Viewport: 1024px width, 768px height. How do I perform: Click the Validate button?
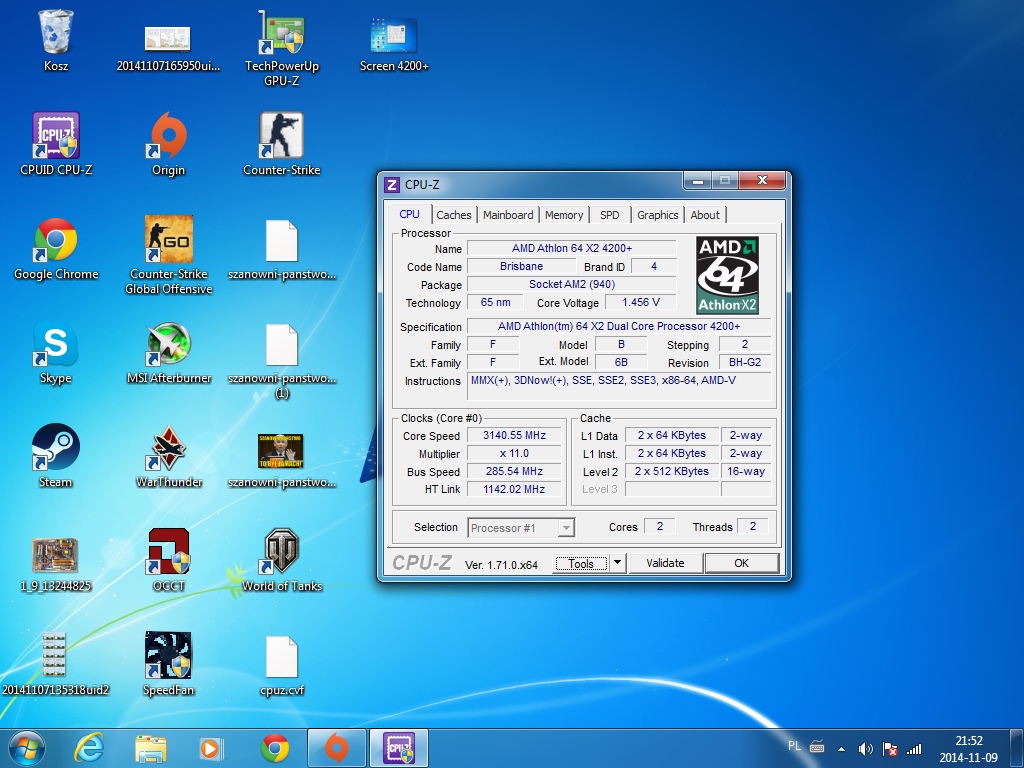[x=665, y=563]
